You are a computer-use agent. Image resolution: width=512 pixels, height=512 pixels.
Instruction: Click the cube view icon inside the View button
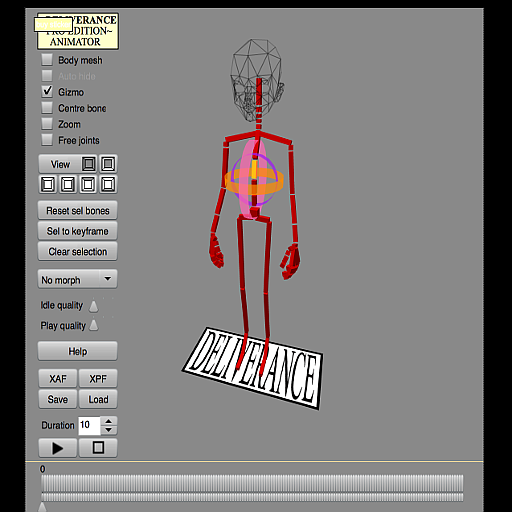89,164
